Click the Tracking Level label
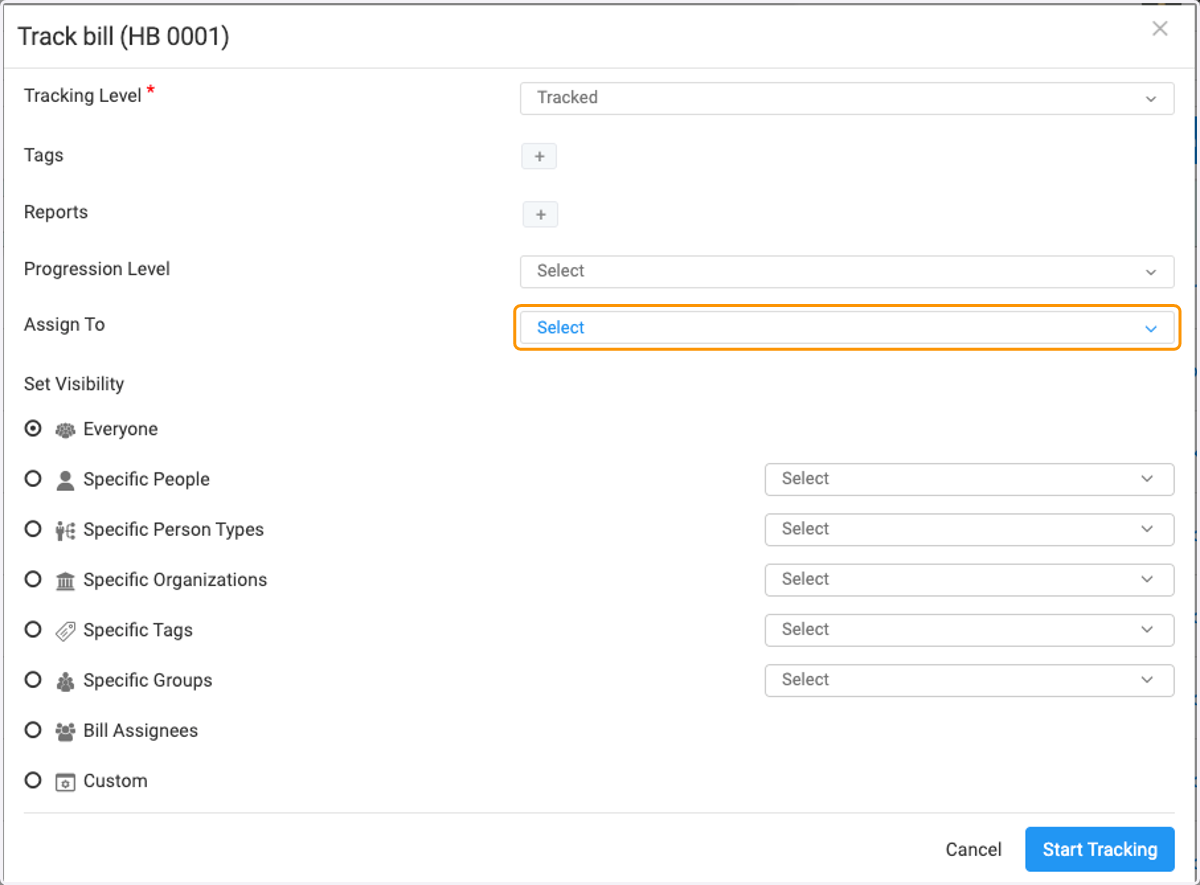 (83, 96)
